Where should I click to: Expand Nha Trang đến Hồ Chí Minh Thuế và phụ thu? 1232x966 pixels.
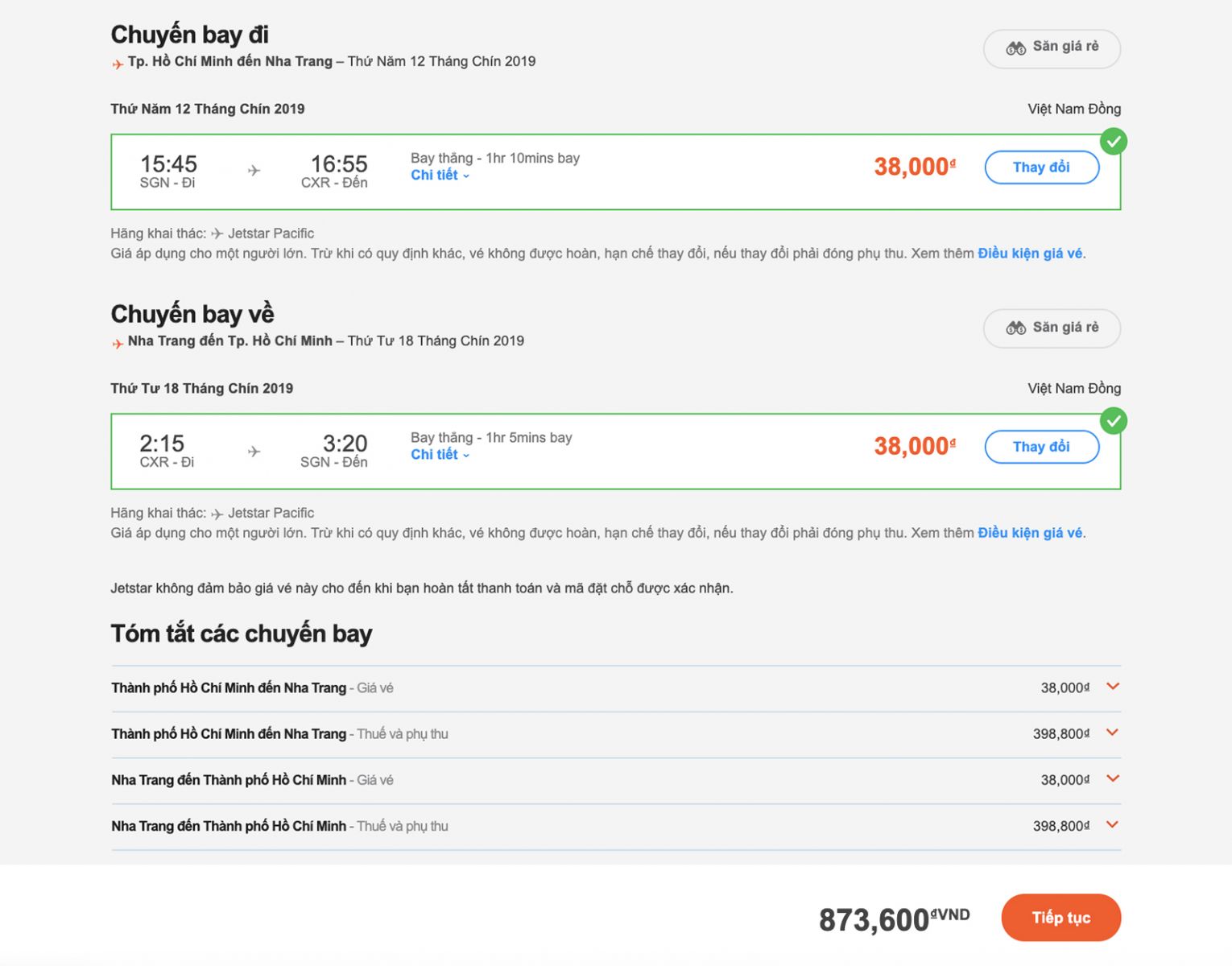1113,824
